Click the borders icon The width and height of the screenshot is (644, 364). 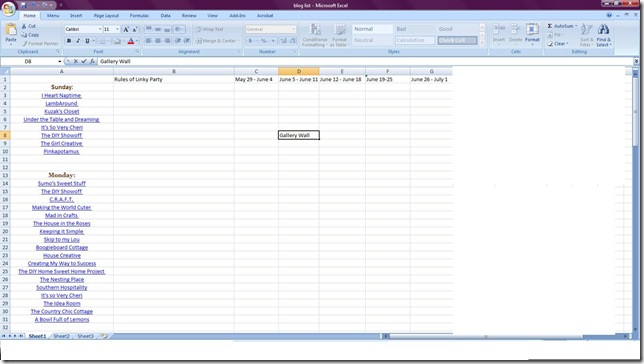(103, 41)
